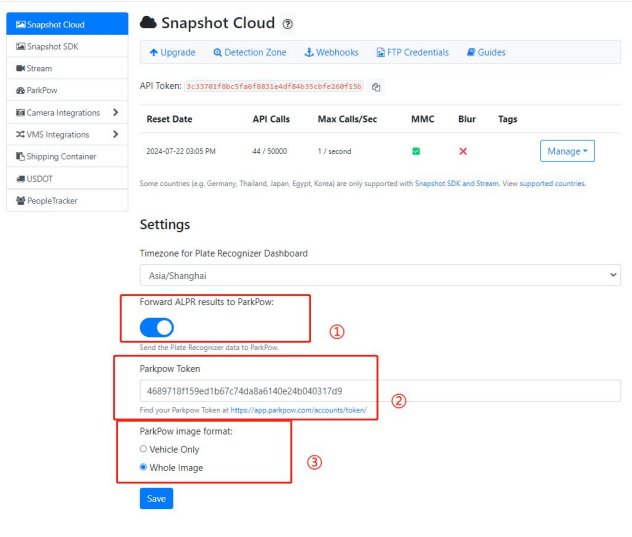Expand the VMS Integrations chevron
Viewport: 632px width, 537px height.
point(116,134)
